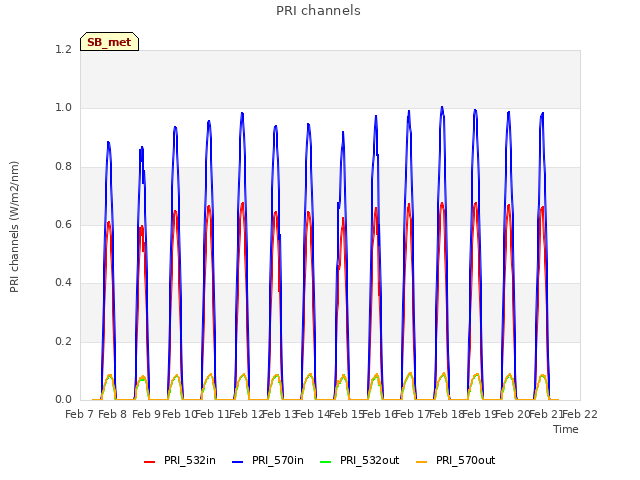Click the Time x-axis label
This screenshot has width=640, height=480.
(566, 429)
